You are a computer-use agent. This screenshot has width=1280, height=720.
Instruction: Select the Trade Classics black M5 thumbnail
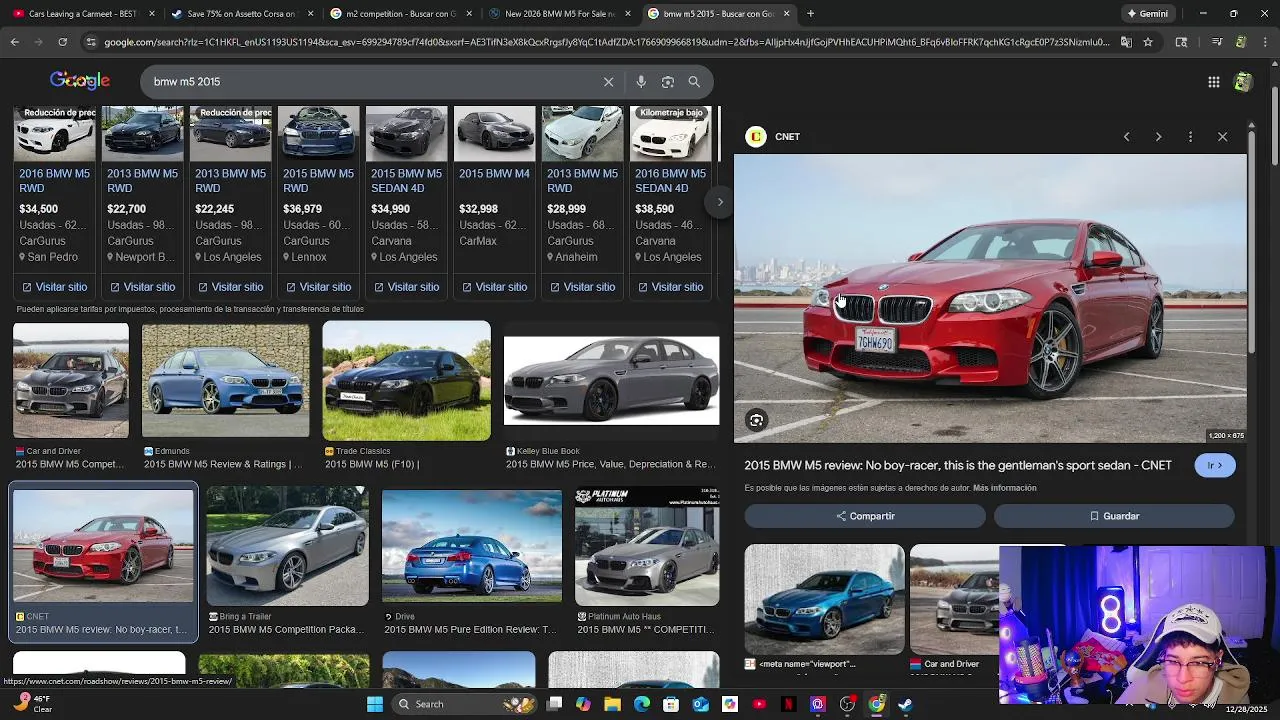point(407,381)
